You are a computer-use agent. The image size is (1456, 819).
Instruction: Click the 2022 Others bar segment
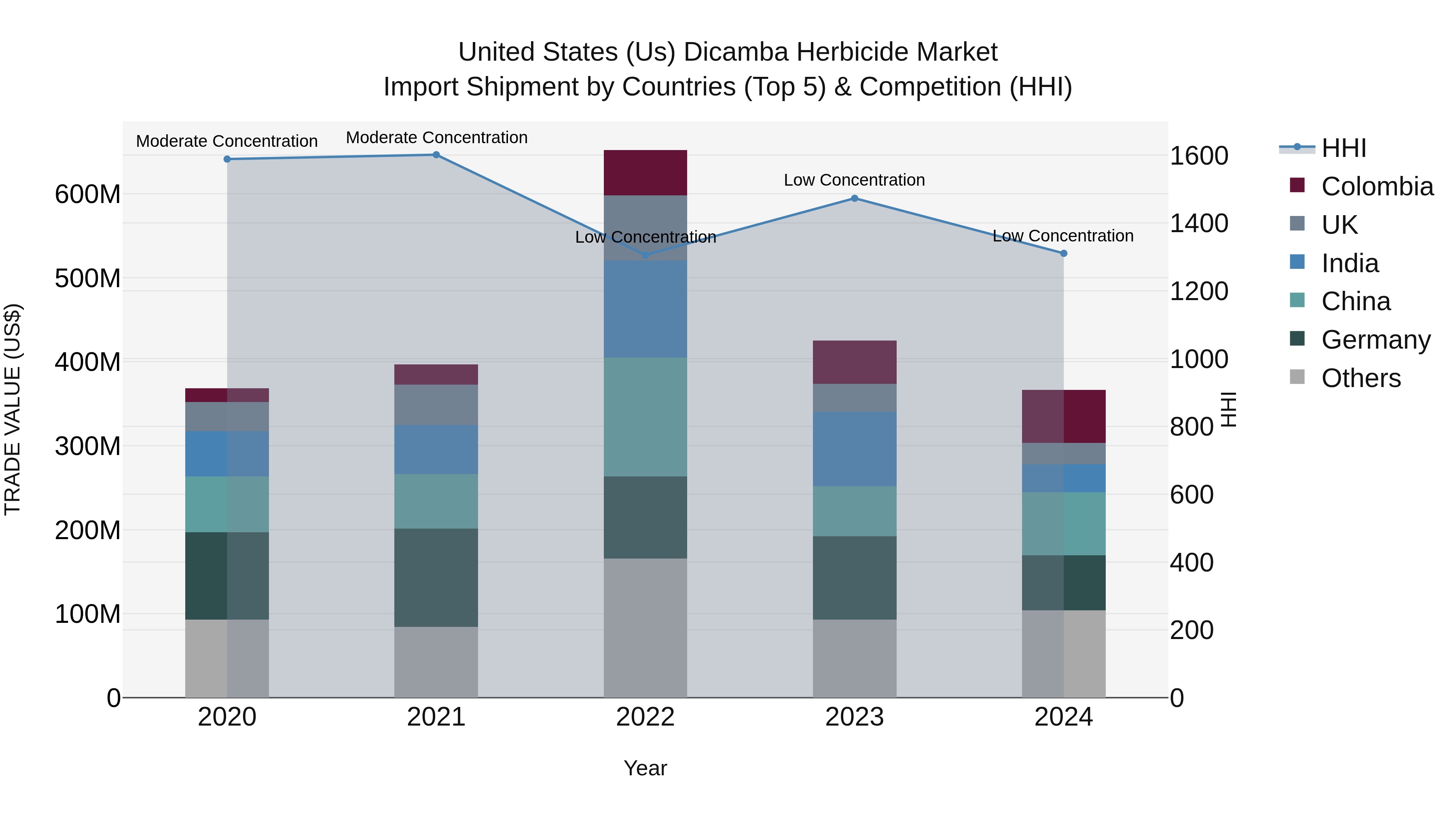[x=645, y=628]
